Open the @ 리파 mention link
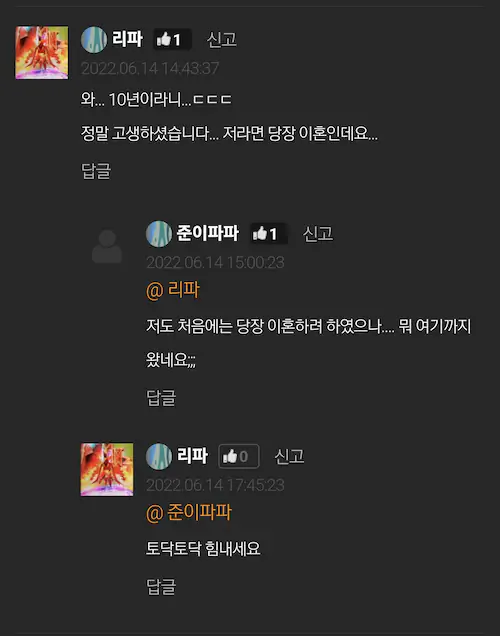The height and width of the screenshot is (636, 500). click(173, 290)
